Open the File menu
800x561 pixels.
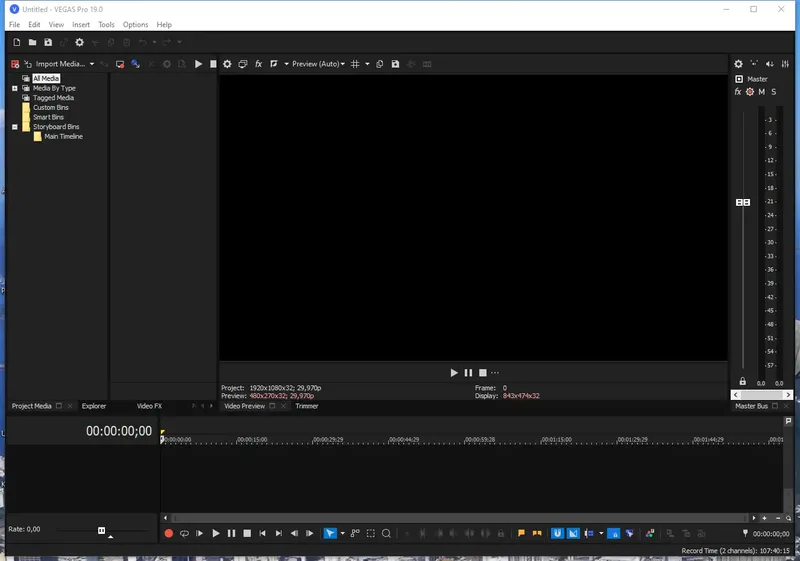tap(15, 24)
